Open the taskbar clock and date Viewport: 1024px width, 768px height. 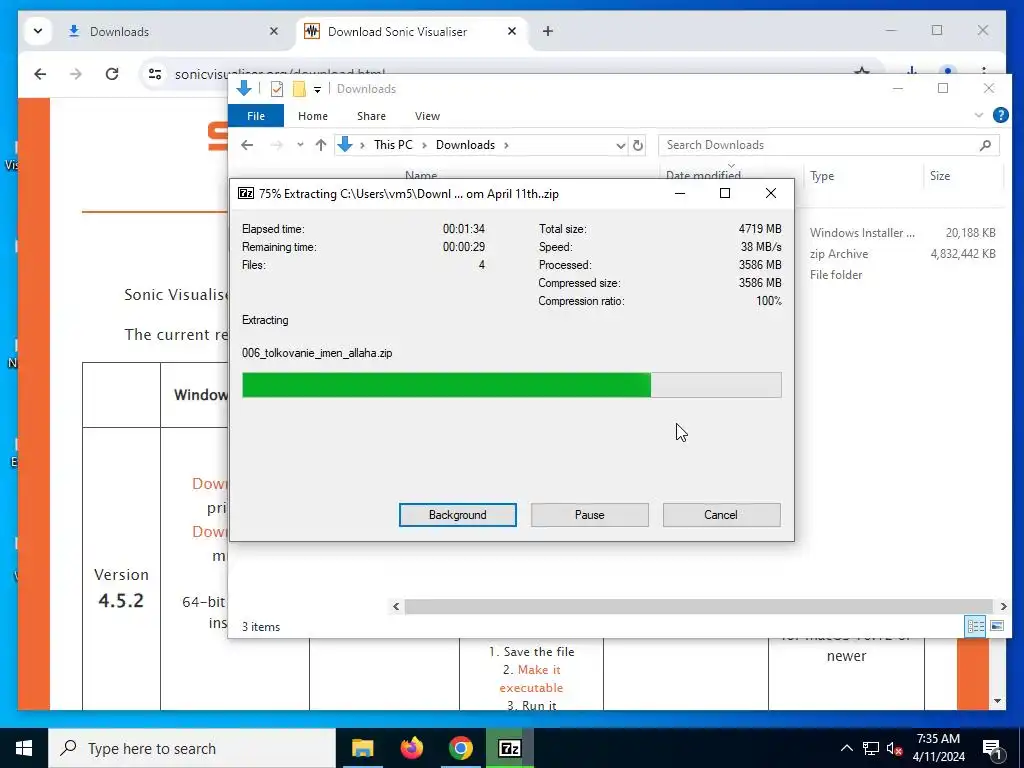tap(938, 748)
